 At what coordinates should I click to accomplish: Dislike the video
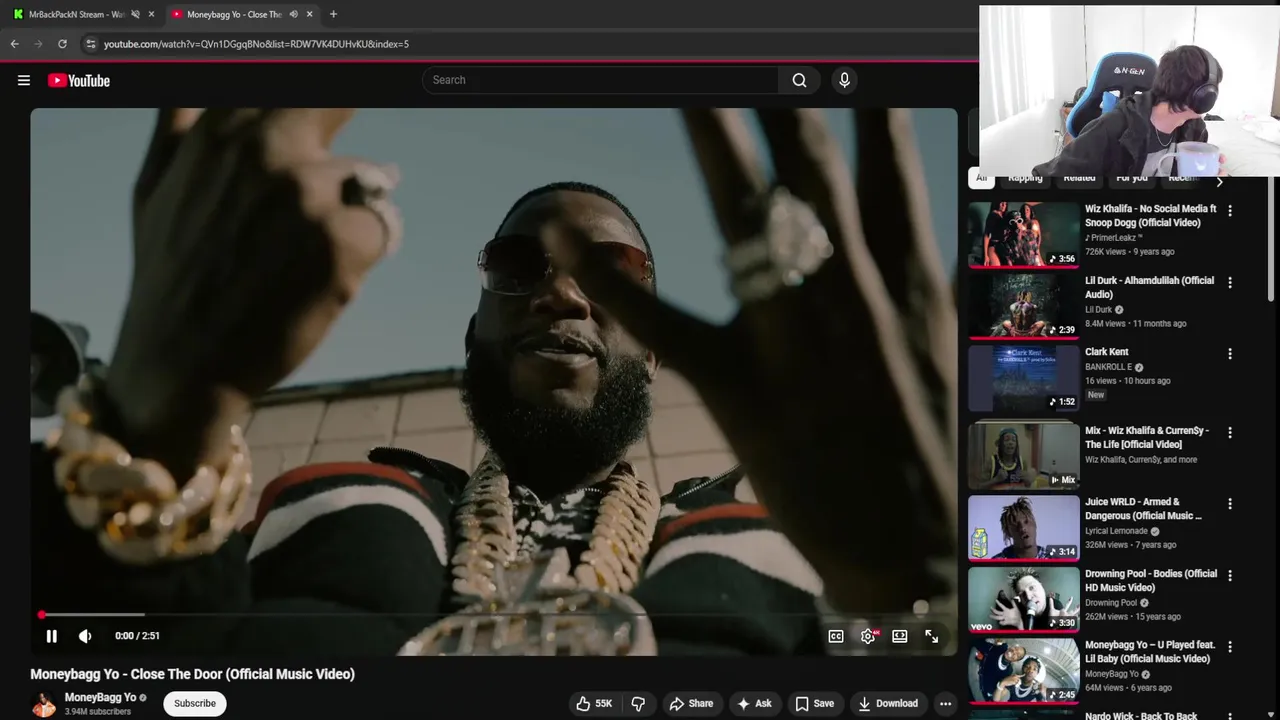[x=638, y=704]
